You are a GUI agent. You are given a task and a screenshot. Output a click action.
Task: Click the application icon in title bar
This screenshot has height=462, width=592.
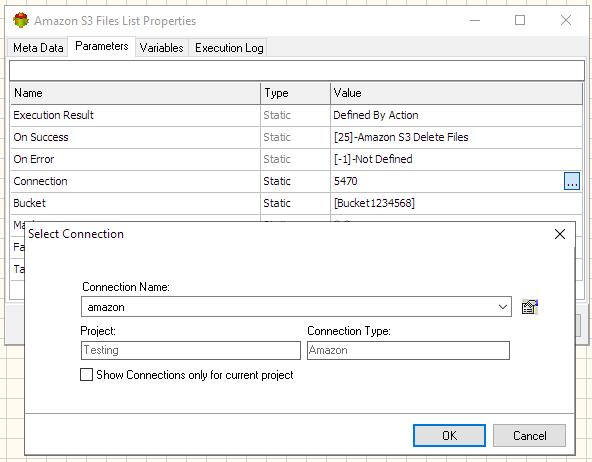[x=21, y=20]
